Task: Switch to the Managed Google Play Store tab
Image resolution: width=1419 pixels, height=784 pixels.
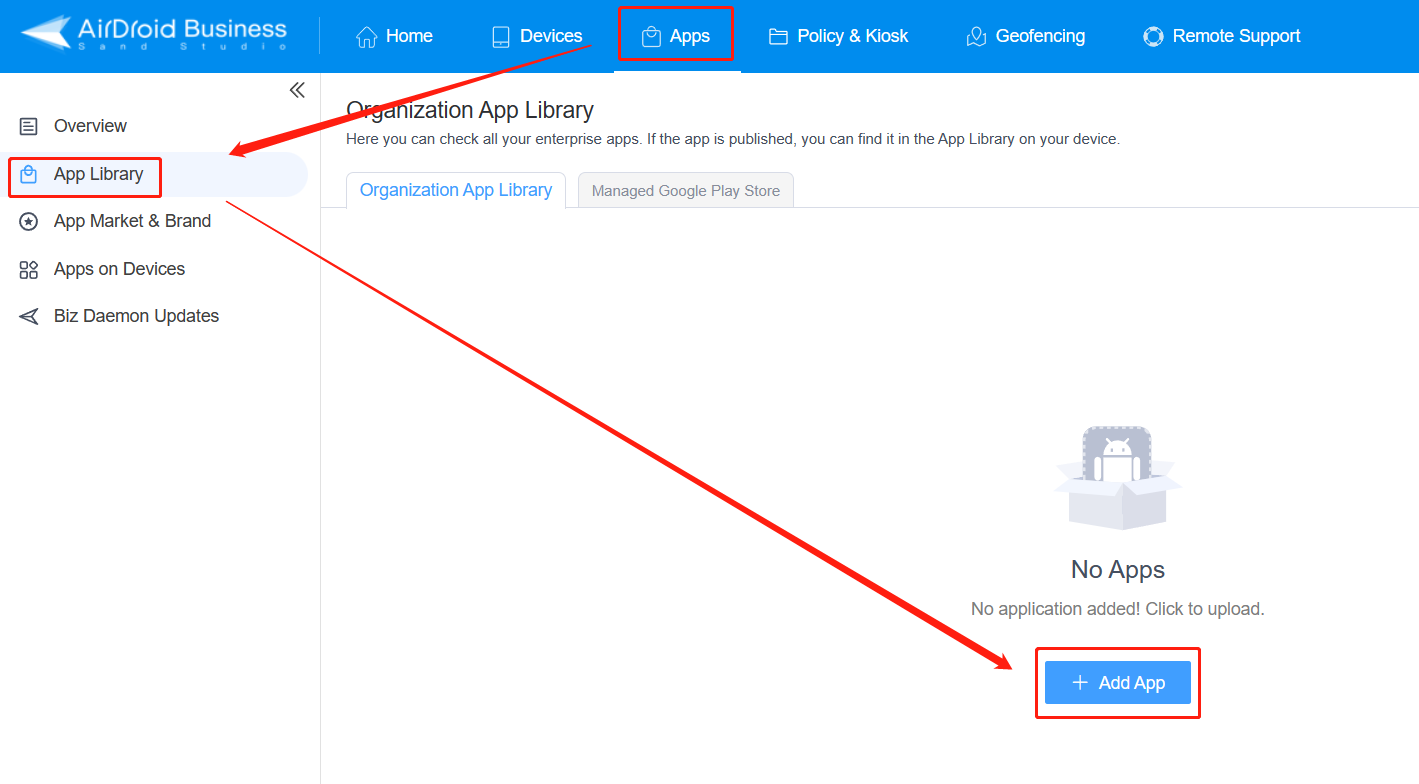Action: pyautogui.click(x=685, y=191)
